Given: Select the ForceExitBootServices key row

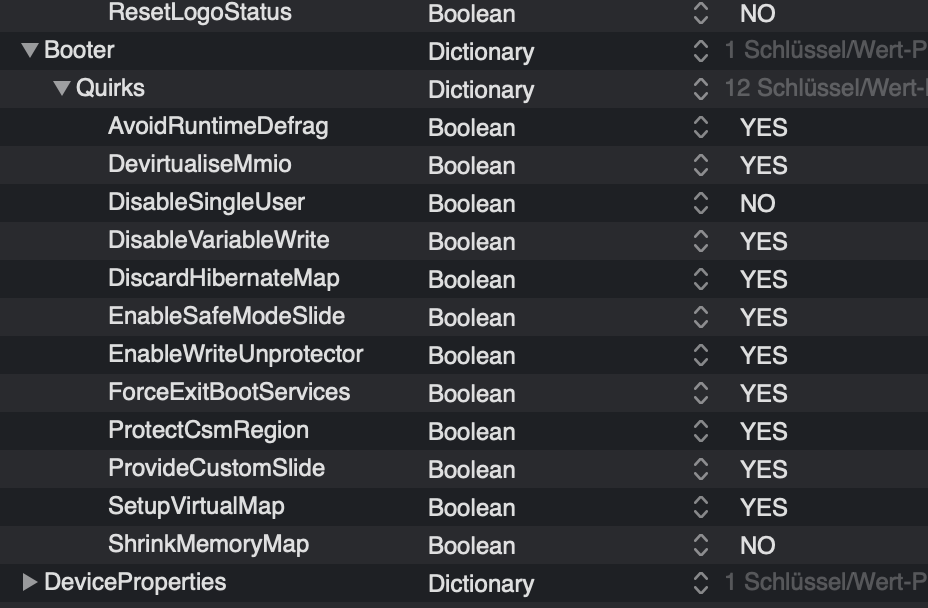Looking at the screenshot, I should [229, 392].
